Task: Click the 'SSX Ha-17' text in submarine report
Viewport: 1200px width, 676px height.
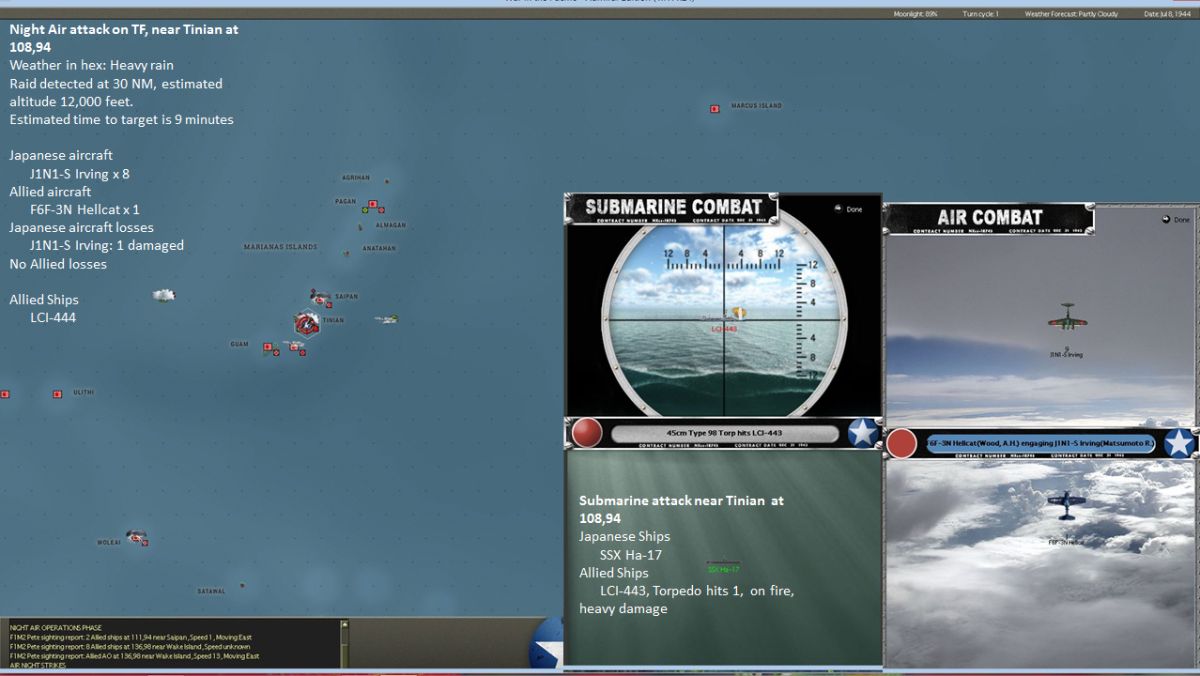Action: pos(631,555)
